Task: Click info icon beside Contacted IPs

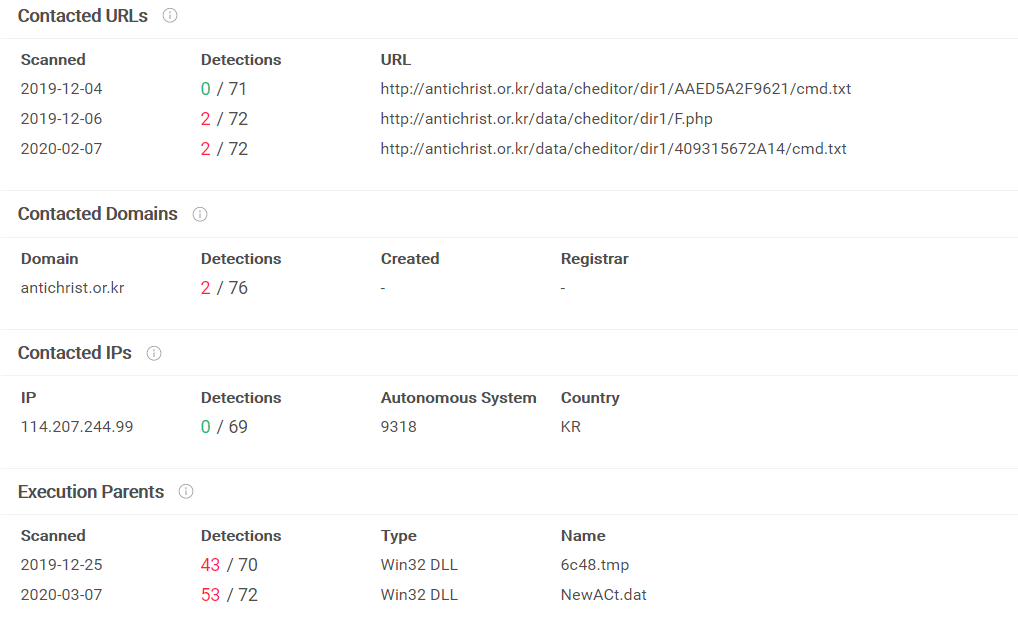Action: pyautogui.click(x=154, y=353)
